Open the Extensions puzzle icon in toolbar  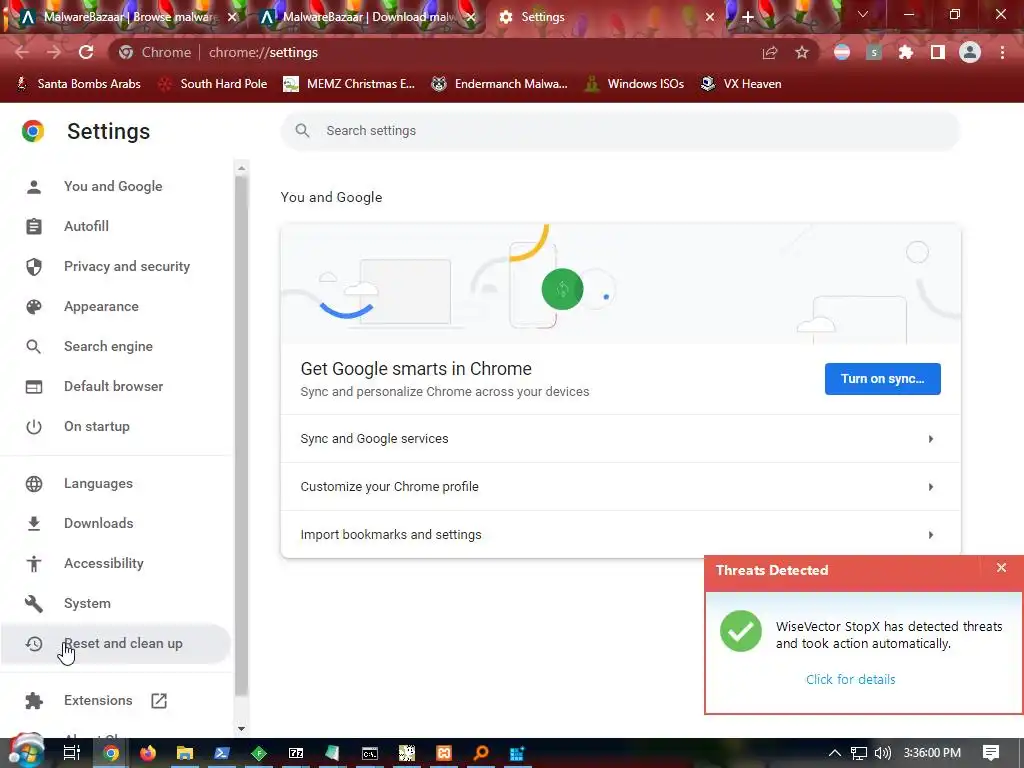[x=906, y=52]
